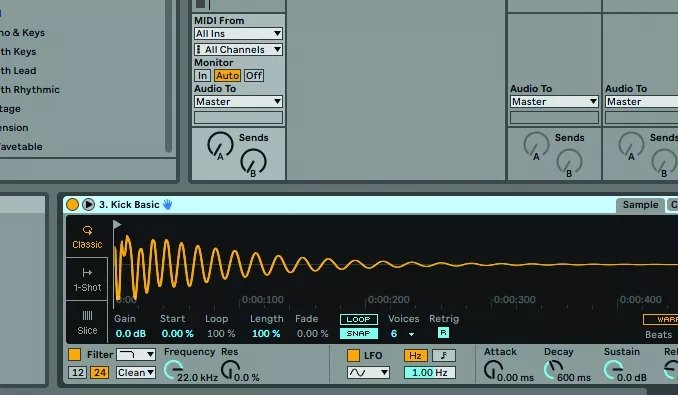The image size is (678, 395).
Task: Open the Sample tab
Action: click(640, 205)
